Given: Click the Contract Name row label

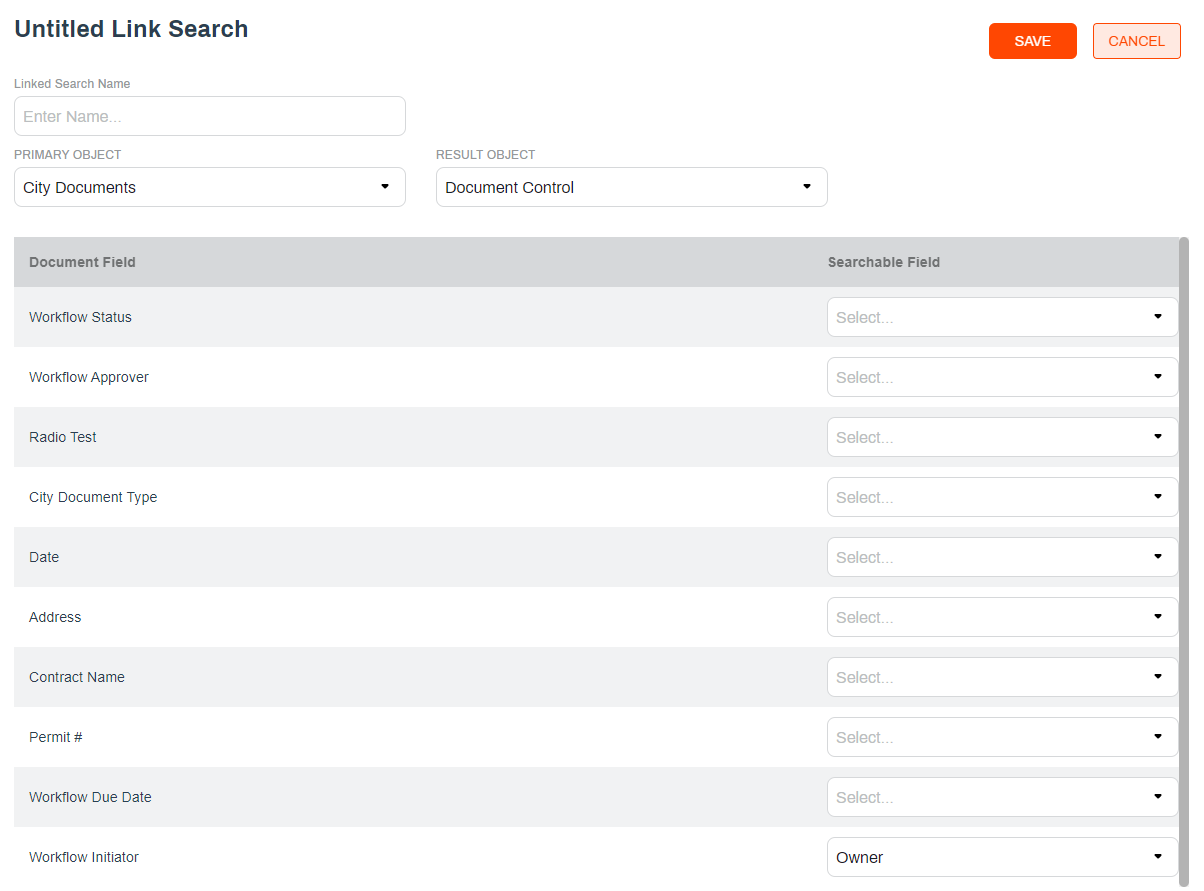Looking at the screenshot, I should coord(77,677).
